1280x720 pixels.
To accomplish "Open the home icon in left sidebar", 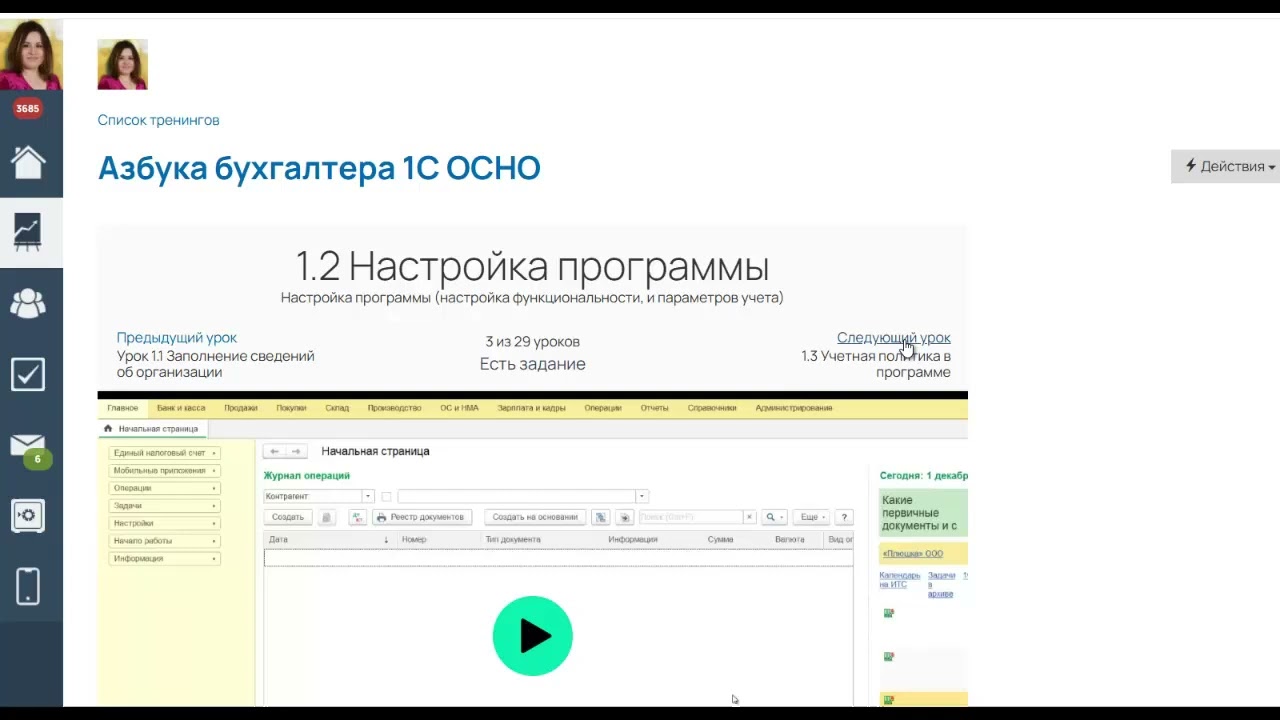I will click(28, 161).
